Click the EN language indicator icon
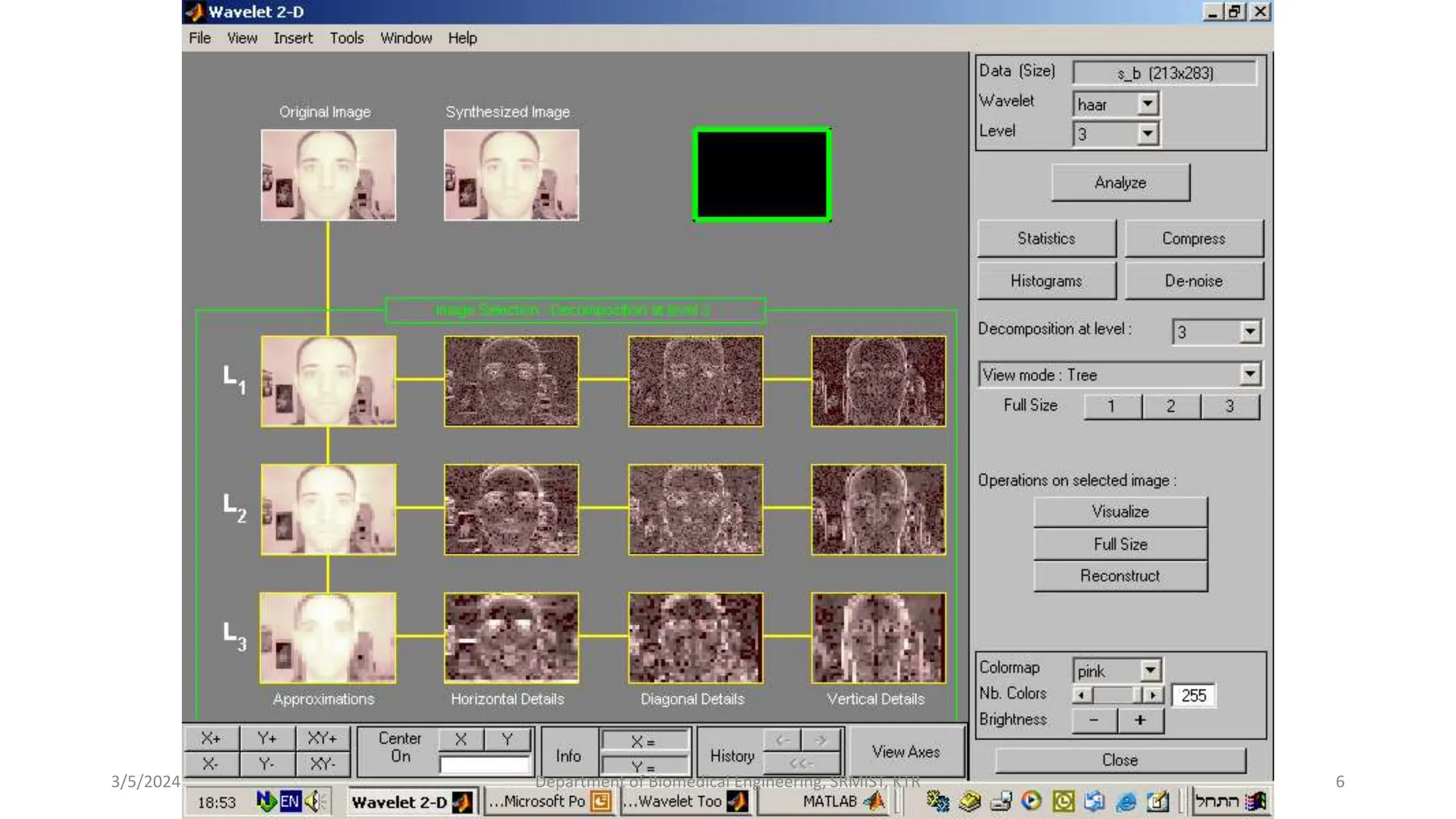 pyautogui.click(x=289, y=802)
